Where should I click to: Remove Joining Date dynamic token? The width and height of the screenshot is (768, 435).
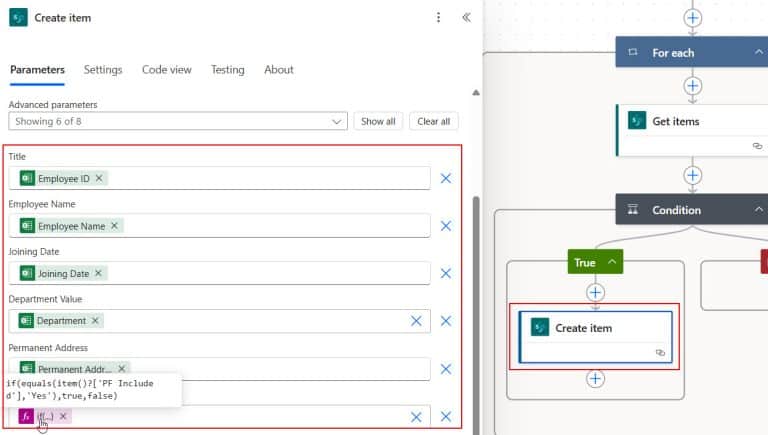click(x=98, y=273)
